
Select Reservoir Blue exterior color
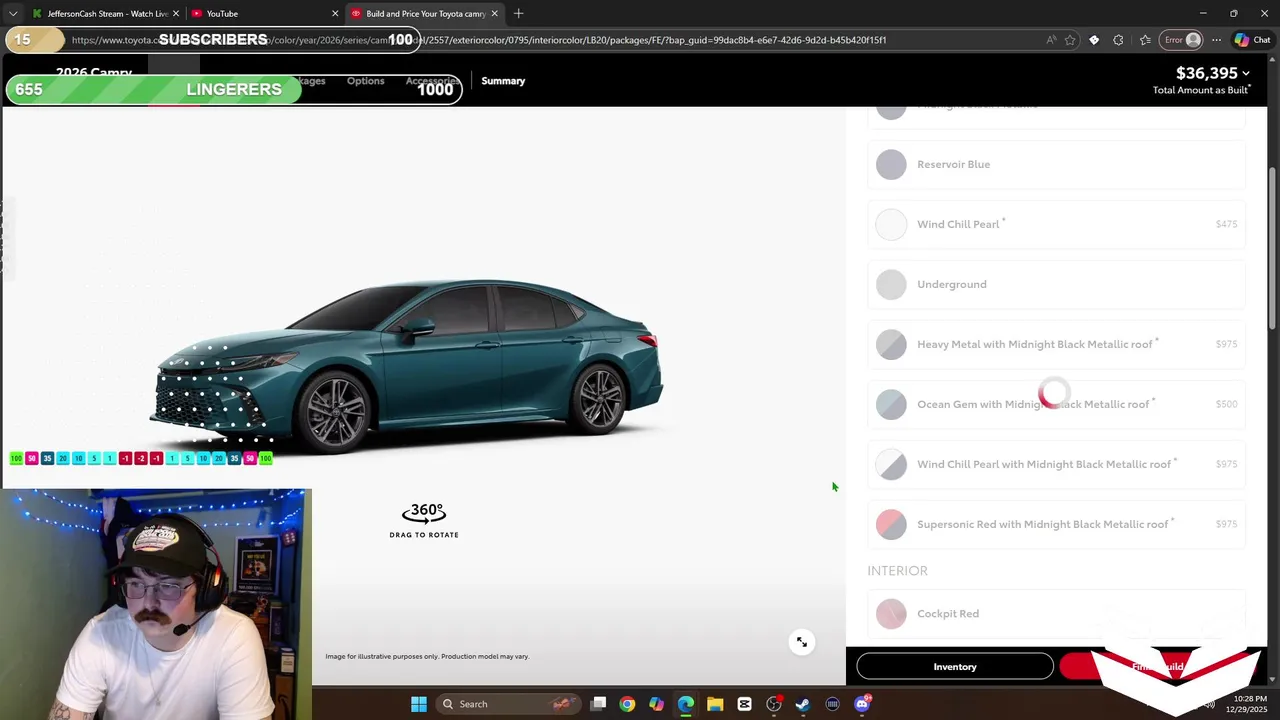pyautogui.click(x=1056, y=164)
